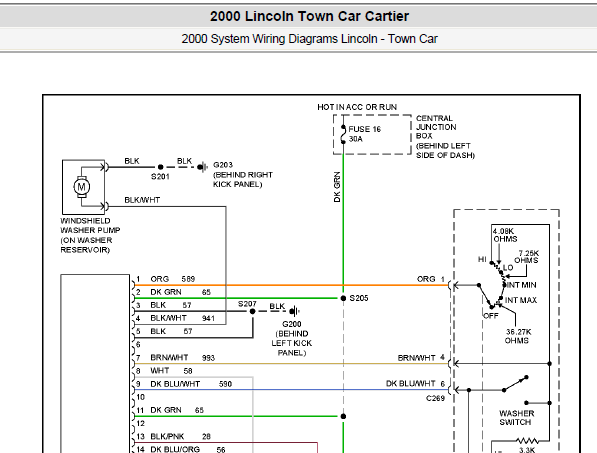Screen dimensions: 597x453
Task: Click the G203 ground symbol
Action: pyautogui.click(x=203, y=167)
